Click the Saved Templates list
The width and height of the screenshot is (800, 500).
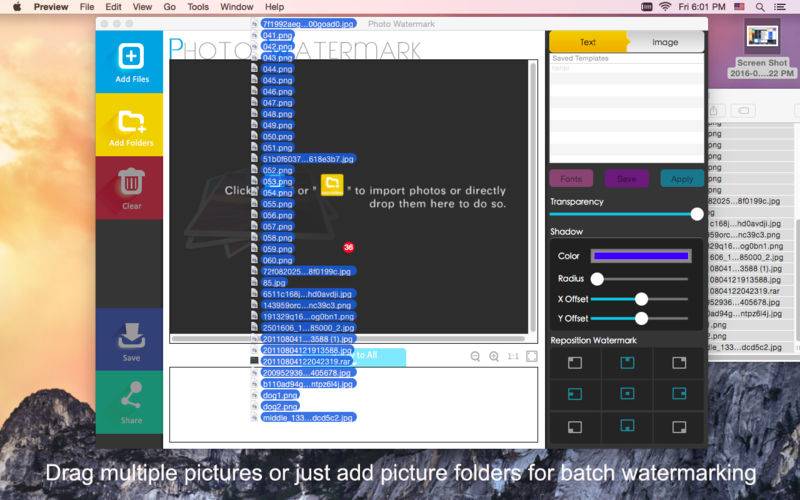click(627, 108)
